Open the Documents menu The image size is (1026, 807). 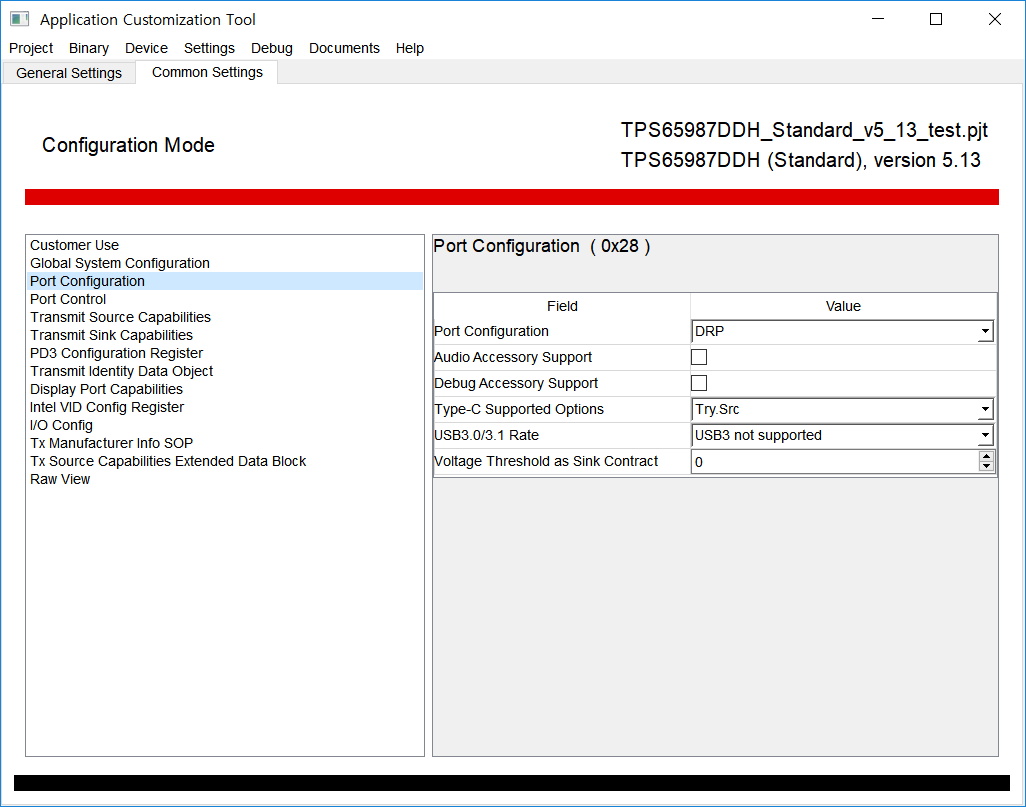coord(344,48)
